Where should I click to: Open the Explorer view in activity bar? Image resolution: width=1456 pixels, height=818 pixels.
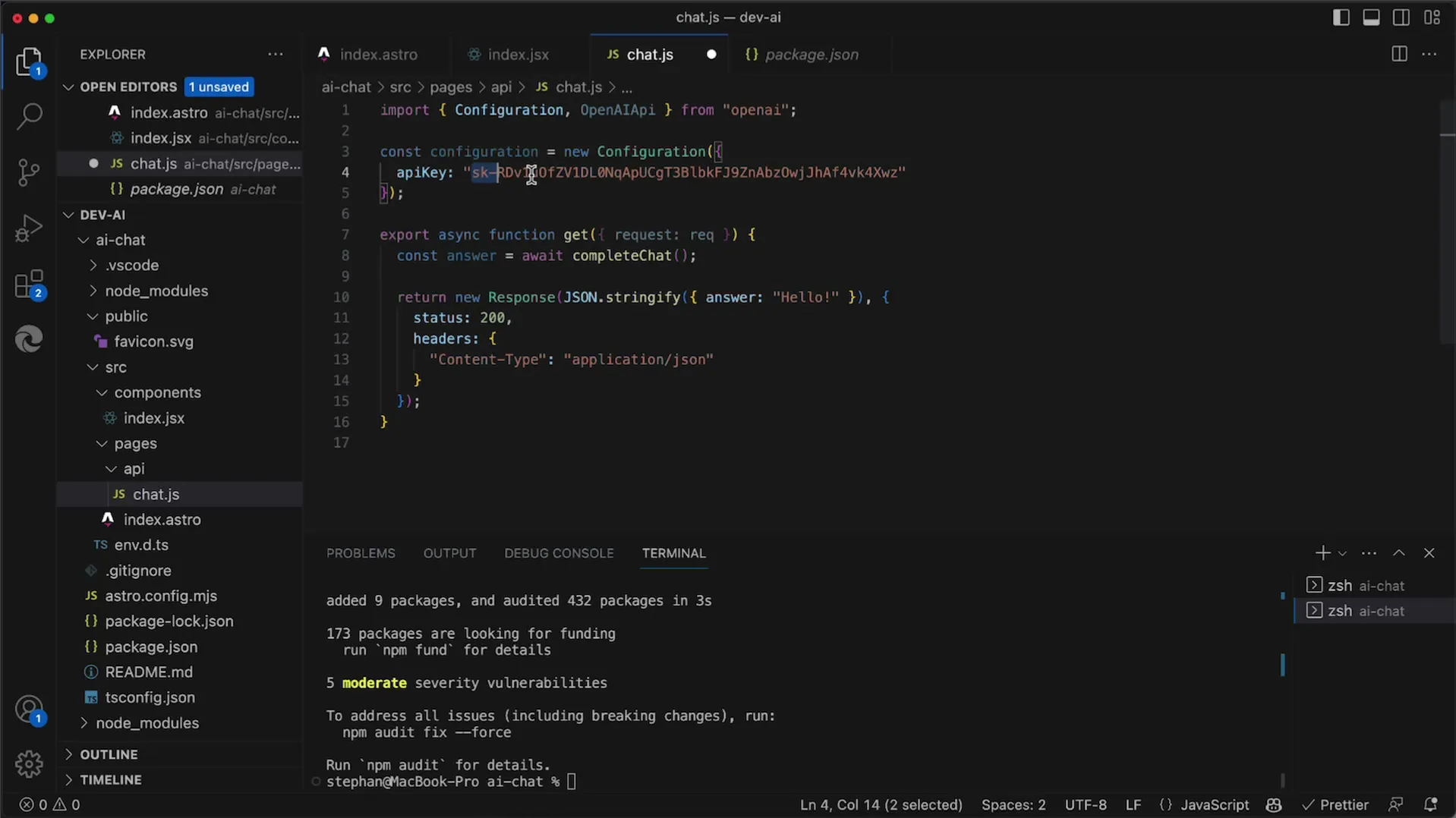tap(29, 62)
